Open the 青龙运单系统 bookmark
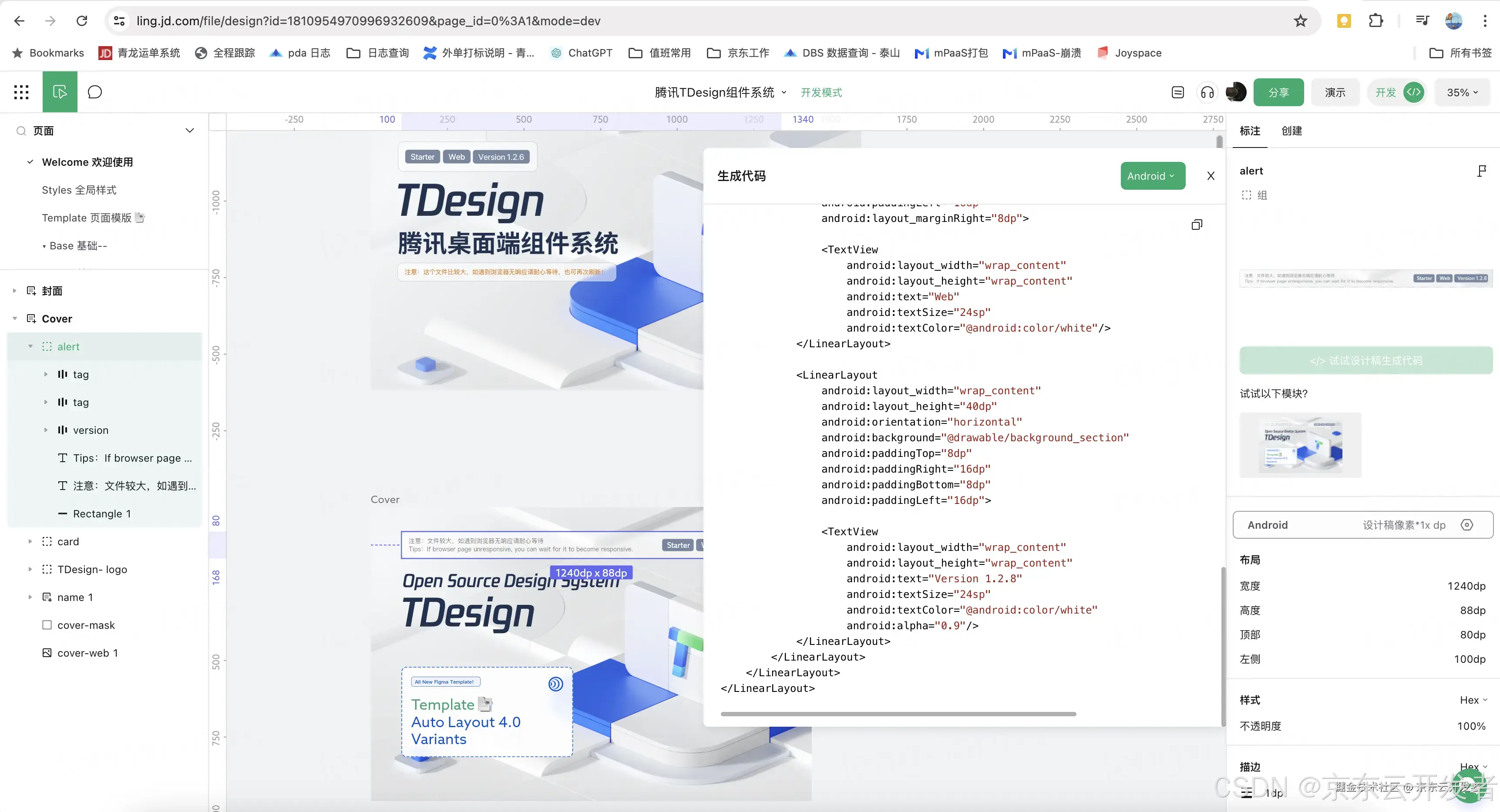 point(139,53)
